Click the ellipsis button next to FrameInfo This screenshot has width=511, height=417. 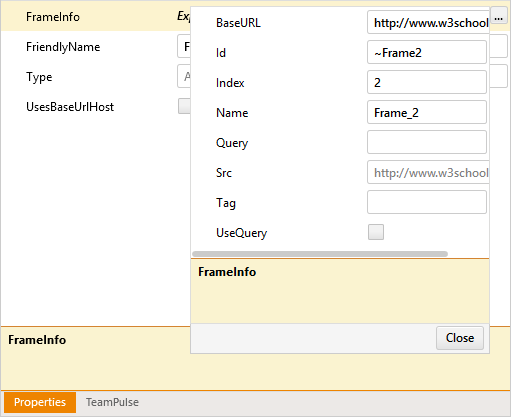pyautogui.click(x=499, y=16)
